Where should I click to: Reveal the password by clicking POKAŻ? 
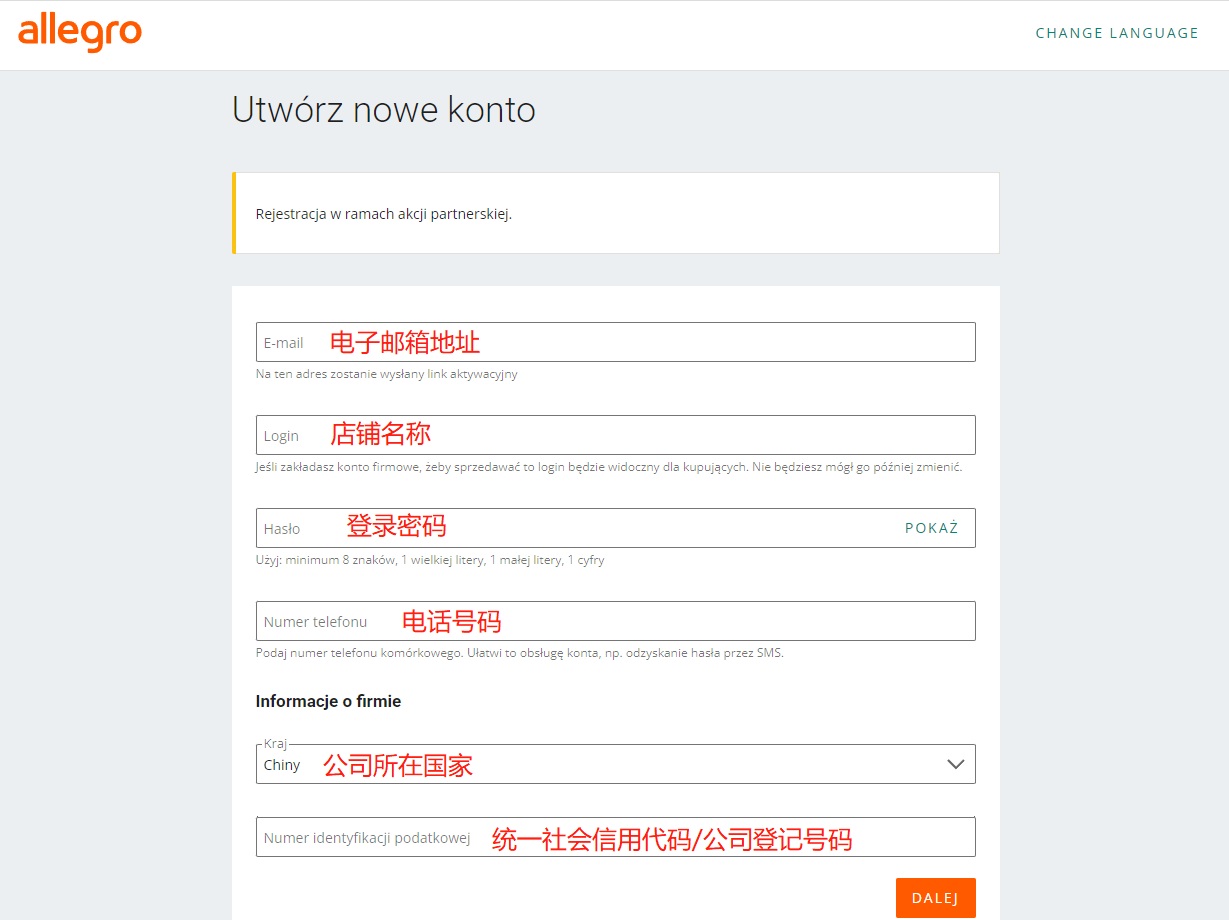pyautogui.click(x=931, y=528)
